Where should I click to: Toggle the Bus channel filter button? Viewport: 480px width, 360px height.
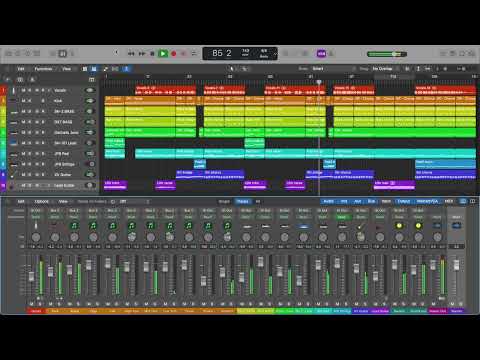tap(371, 201)
